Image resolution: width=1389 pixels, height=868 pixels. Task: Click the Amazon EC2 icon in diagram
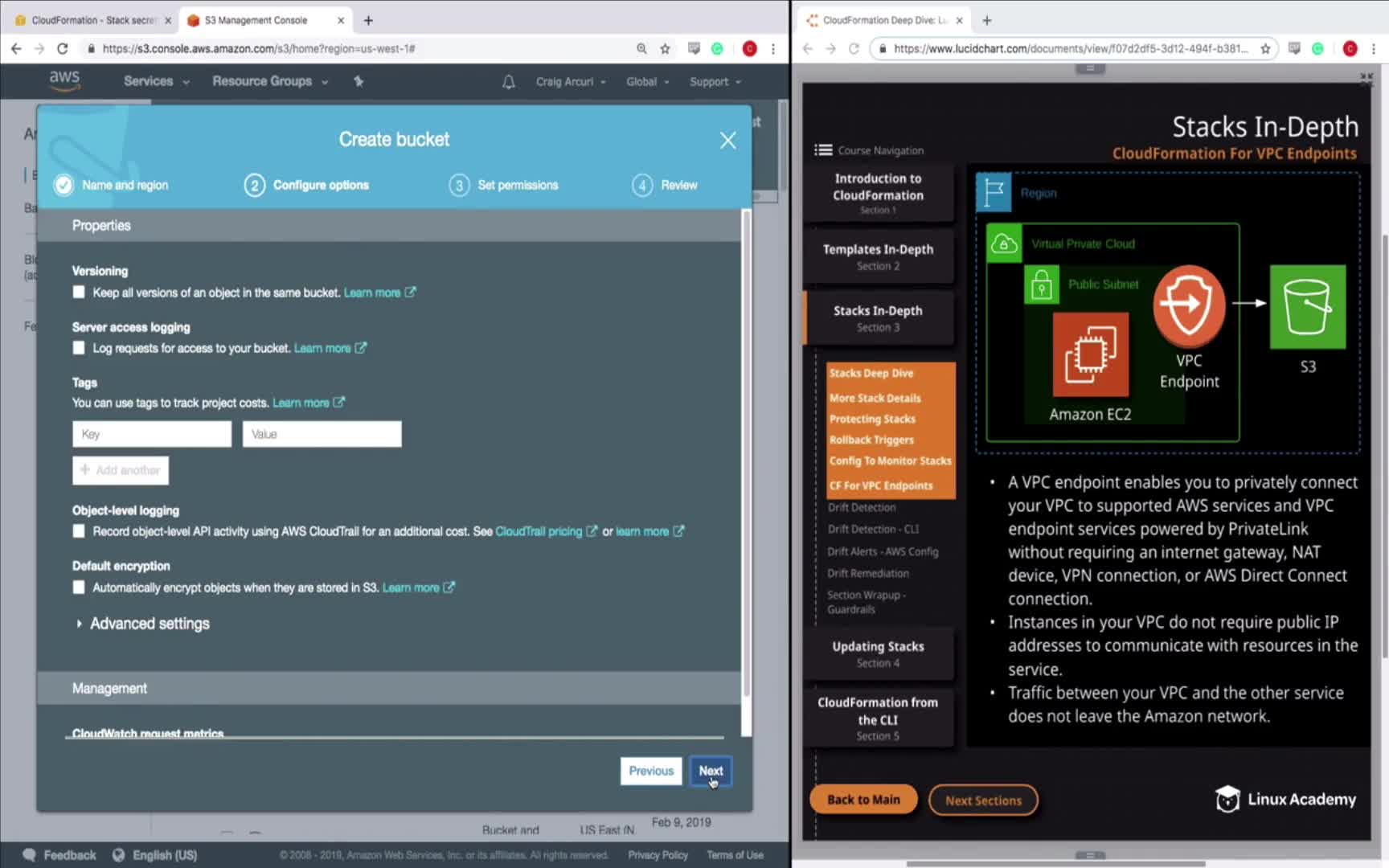(1090, 354)
